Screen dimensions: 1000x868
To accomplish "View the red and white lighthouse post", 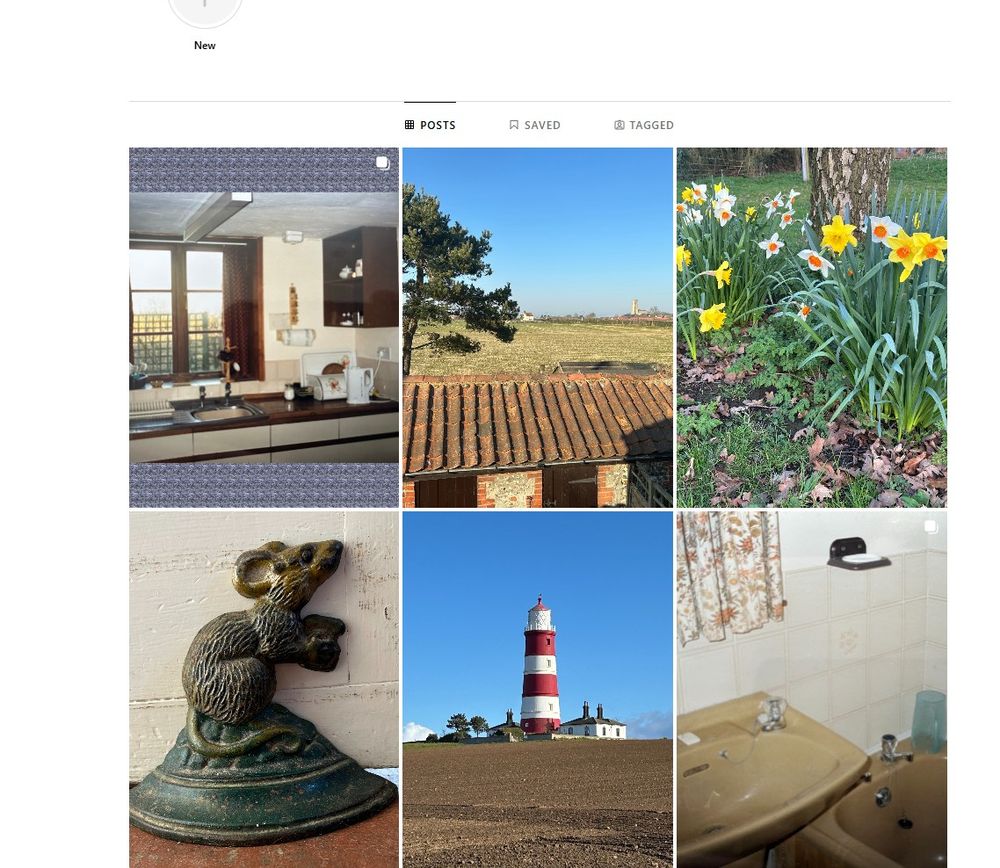I will [538, 689].
